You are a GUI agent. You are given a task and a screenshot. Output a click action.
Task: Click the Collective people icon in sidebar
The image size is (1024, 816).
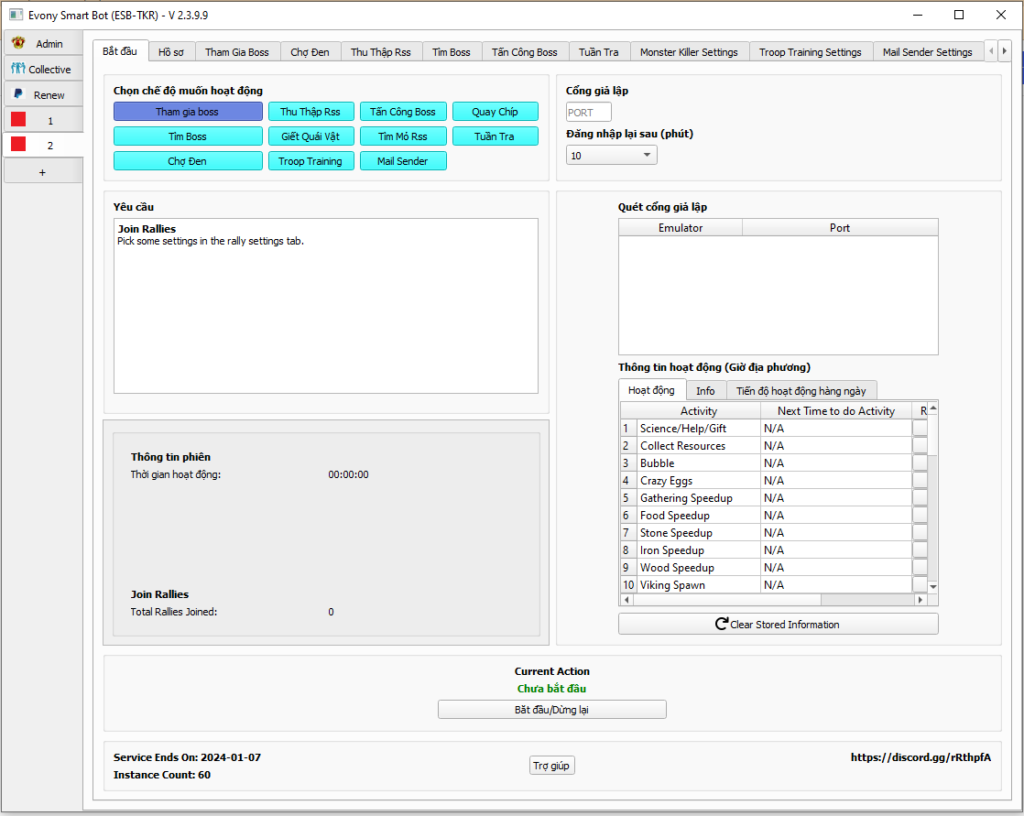18,69
